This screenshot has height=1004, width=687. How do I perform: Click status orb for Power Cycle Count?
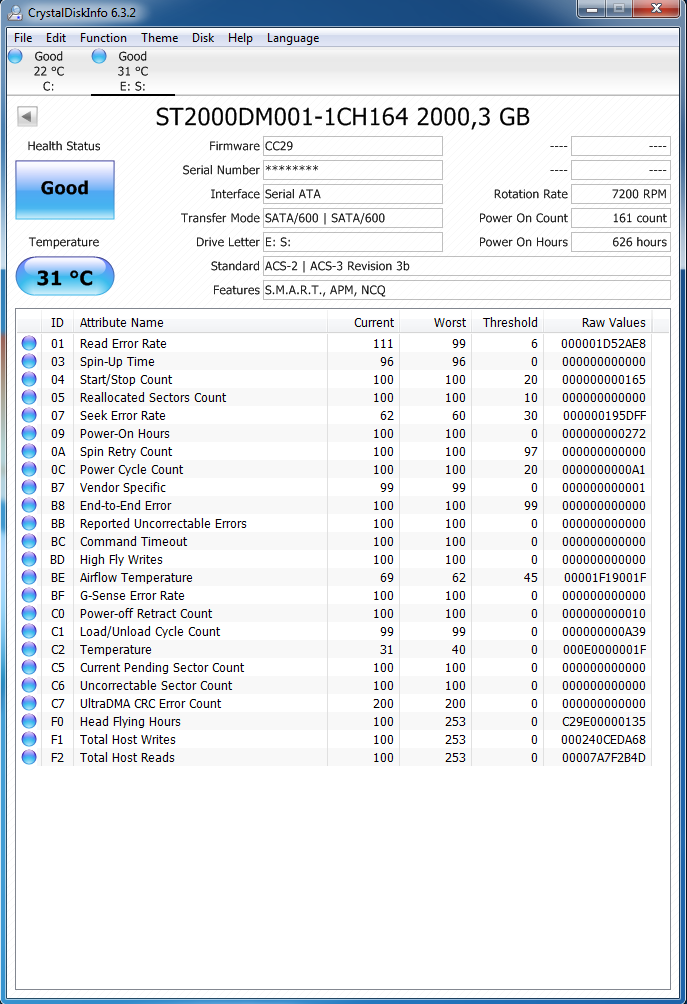click(29, 469)
